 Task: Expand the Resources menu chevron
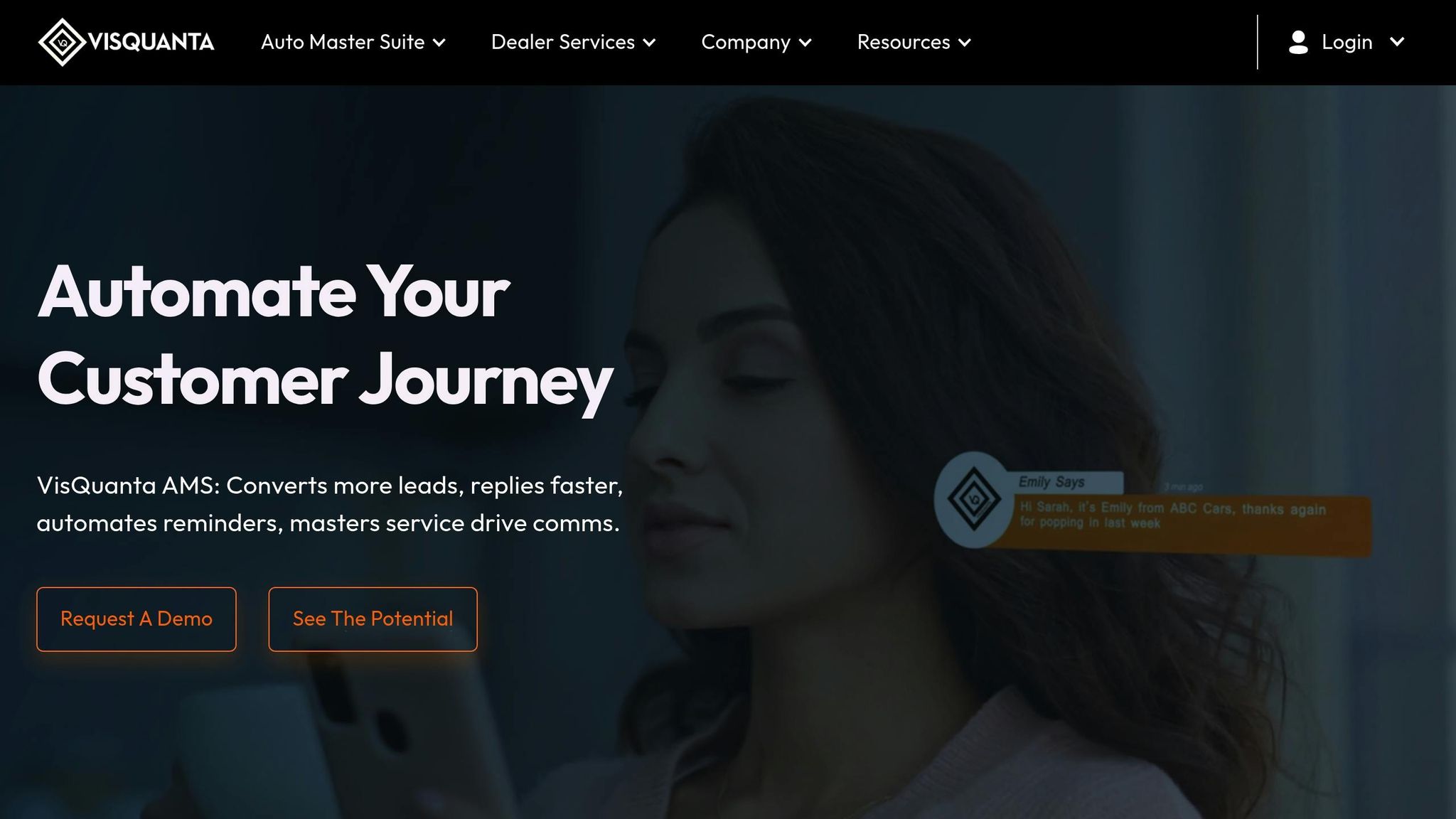pyautogui.click(x=965, y=43)
